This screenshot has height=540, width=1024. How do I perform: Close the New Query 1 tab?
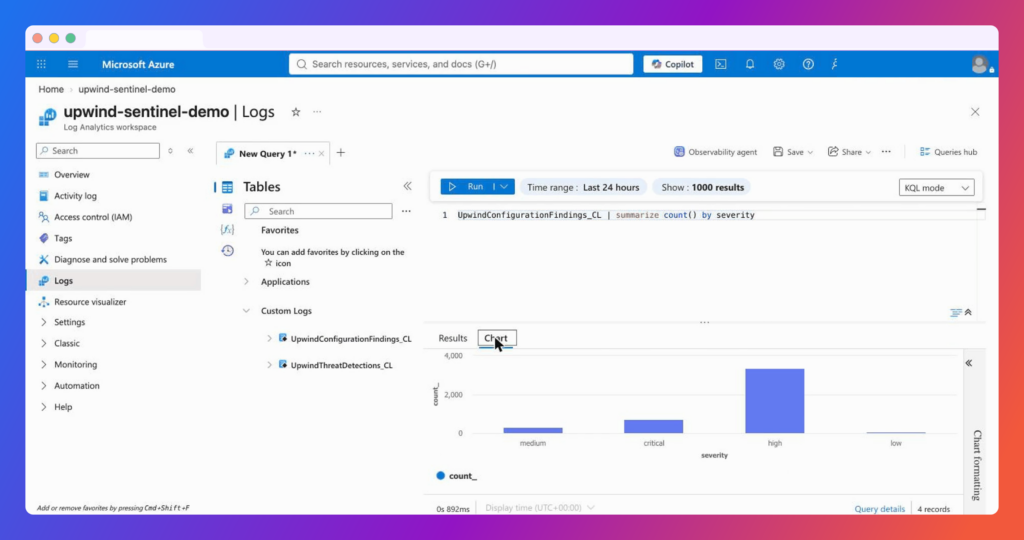coord(321,153)
